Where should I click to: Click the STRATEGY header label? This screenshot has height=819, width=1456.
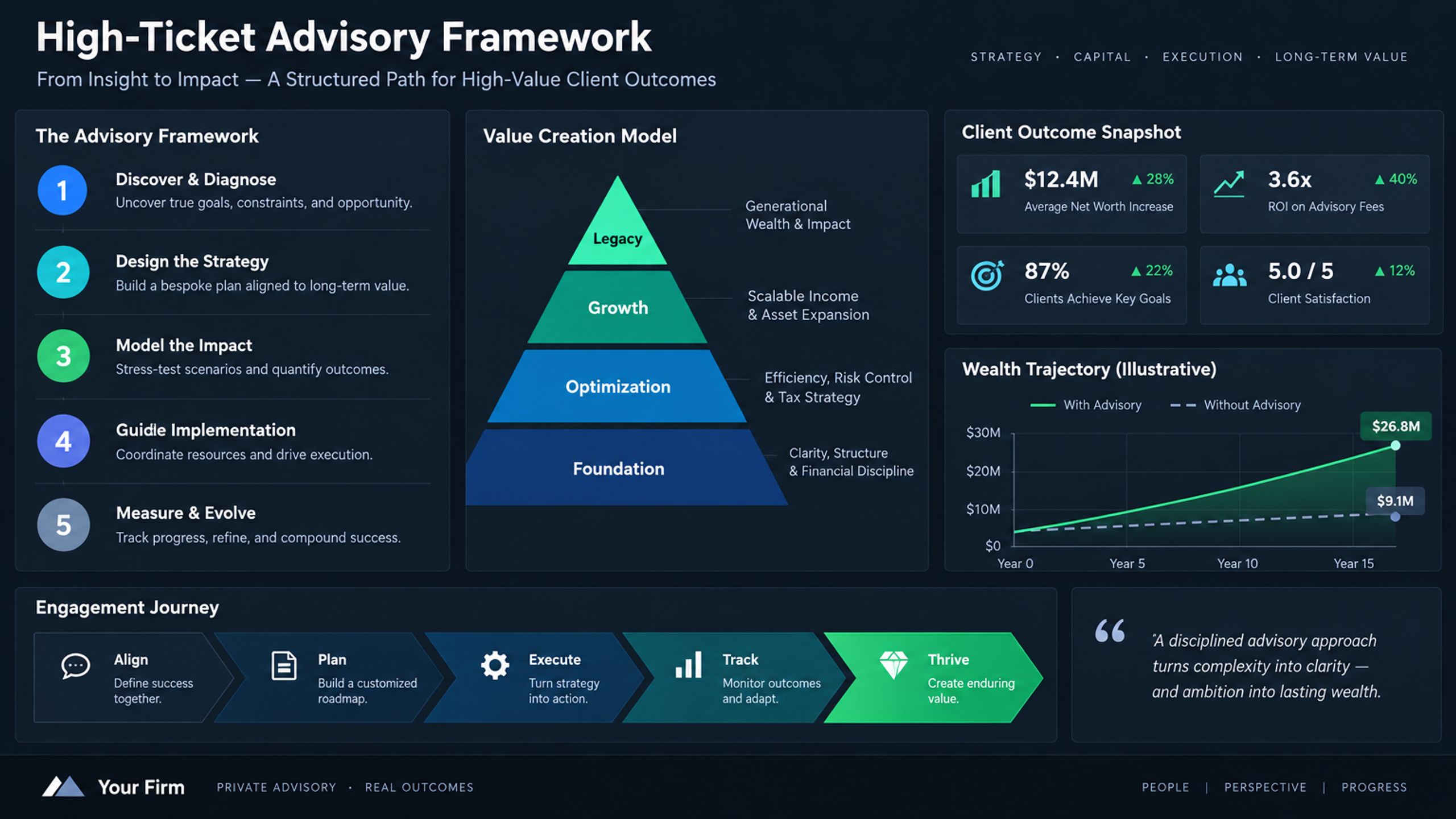1006,57
